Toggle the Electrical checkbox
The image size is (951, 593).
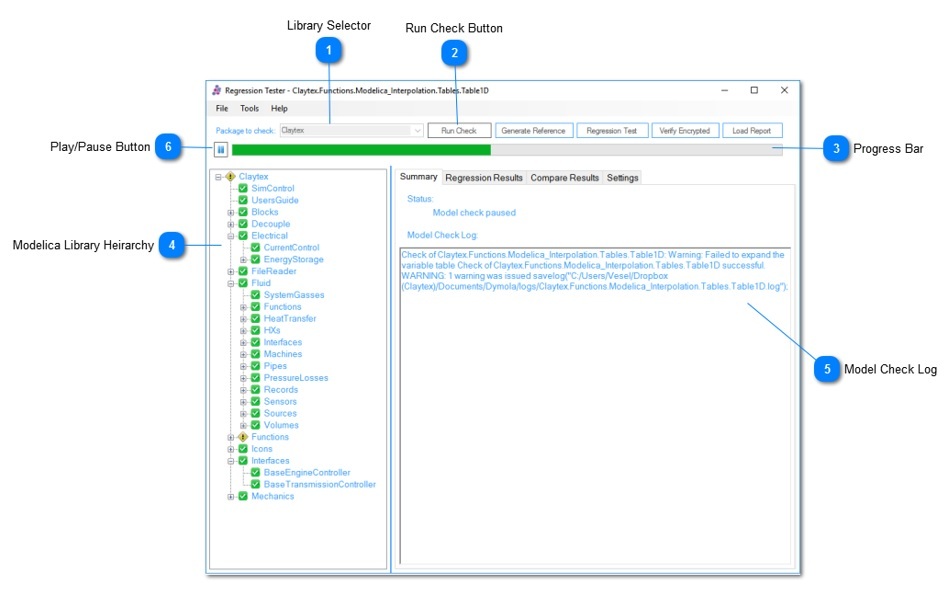coord(243,235)
